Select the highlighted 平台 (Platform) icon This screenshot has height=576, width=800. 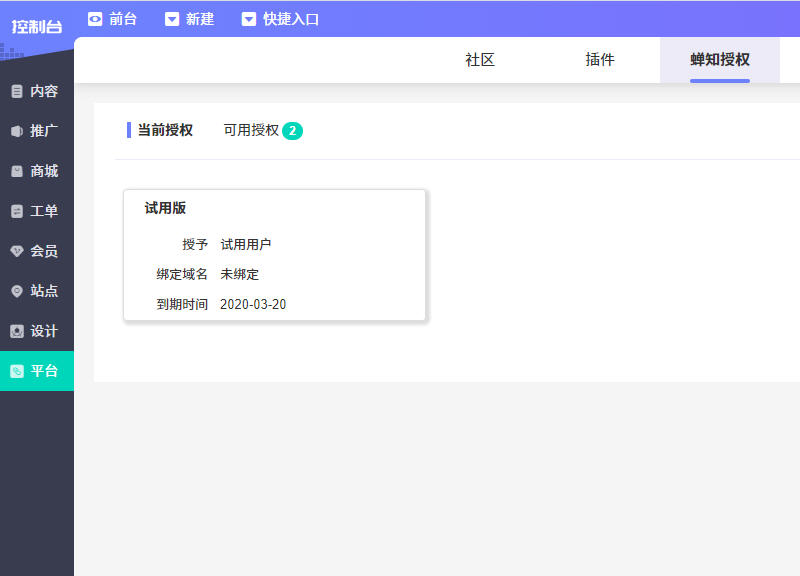(x=15, y=371)
